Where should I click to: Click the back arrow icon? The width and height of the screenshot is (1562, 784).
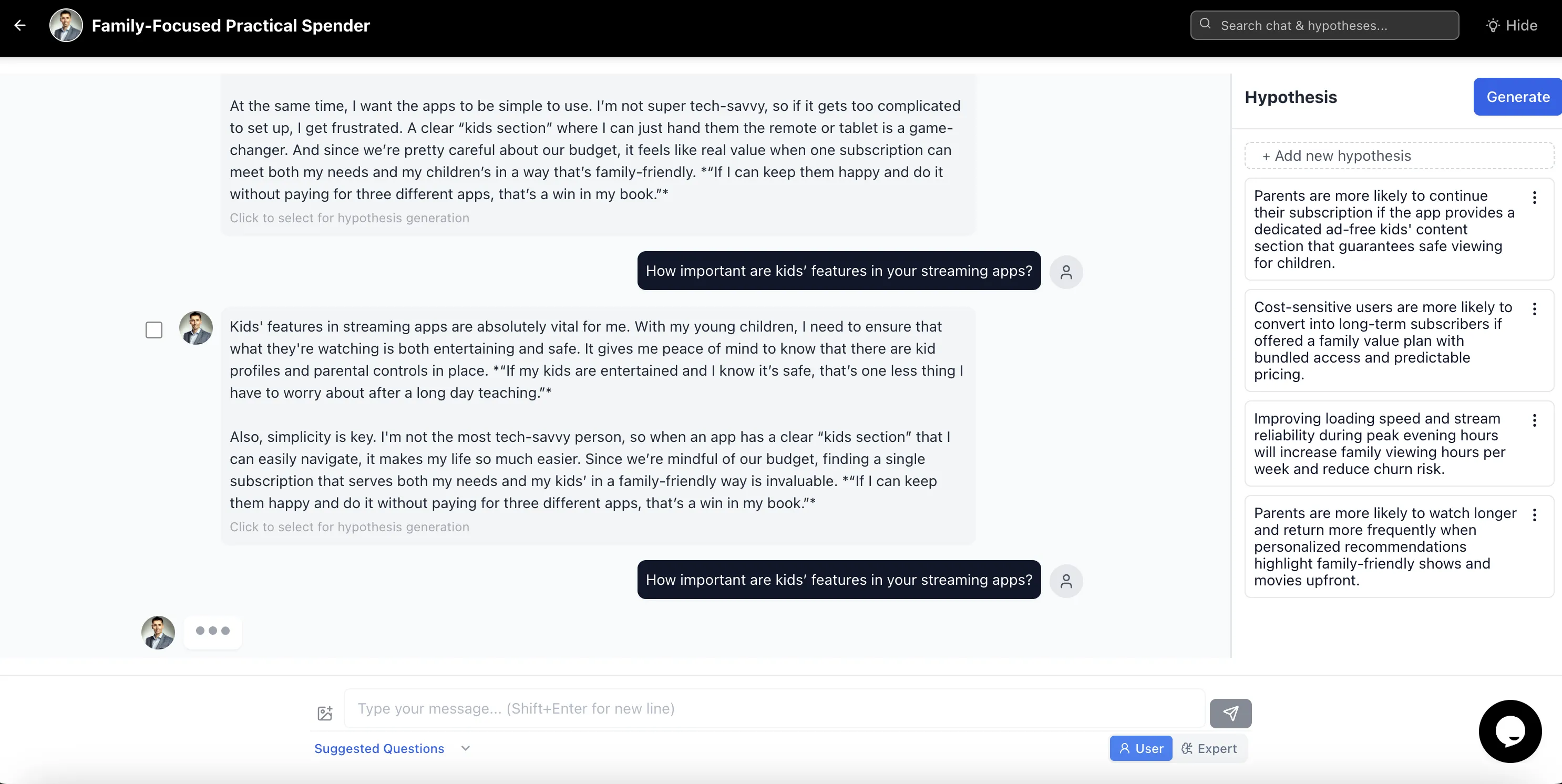coord(20,25)
